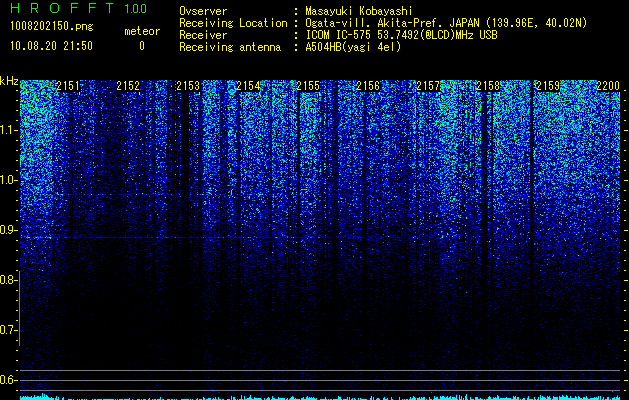Click the date stamp 10.08.20 21:50
629x400 pixels.
(x=51, y=46)
